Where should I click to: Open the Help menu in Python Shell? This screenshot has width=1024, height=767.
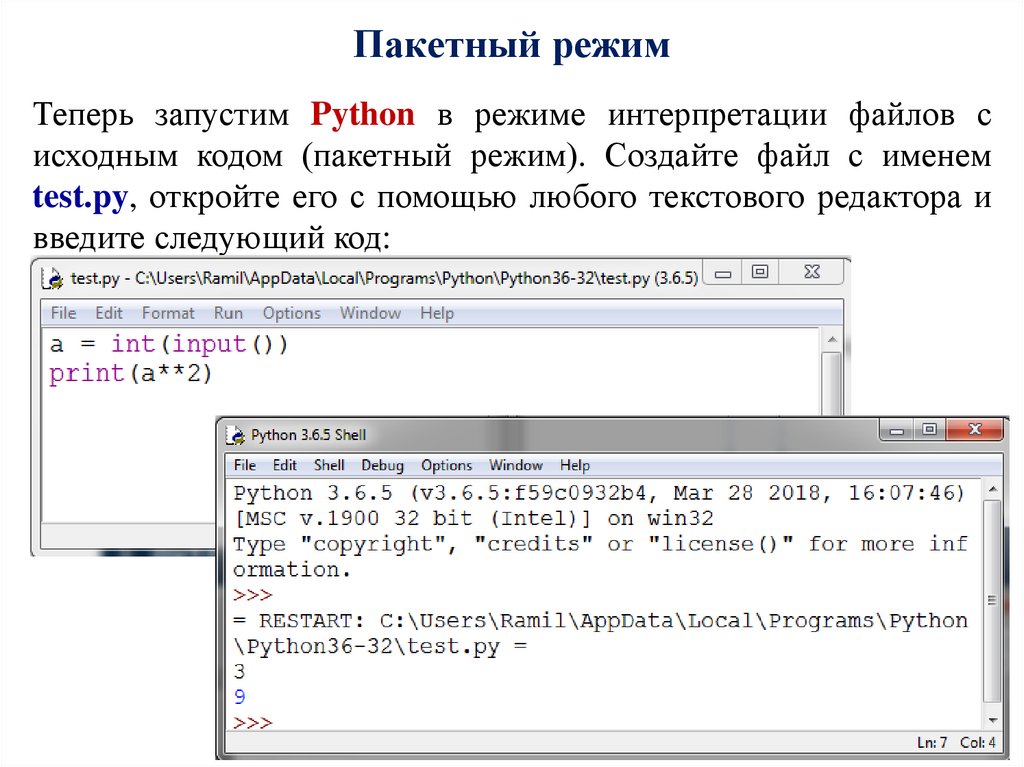[x=574, y=465]
